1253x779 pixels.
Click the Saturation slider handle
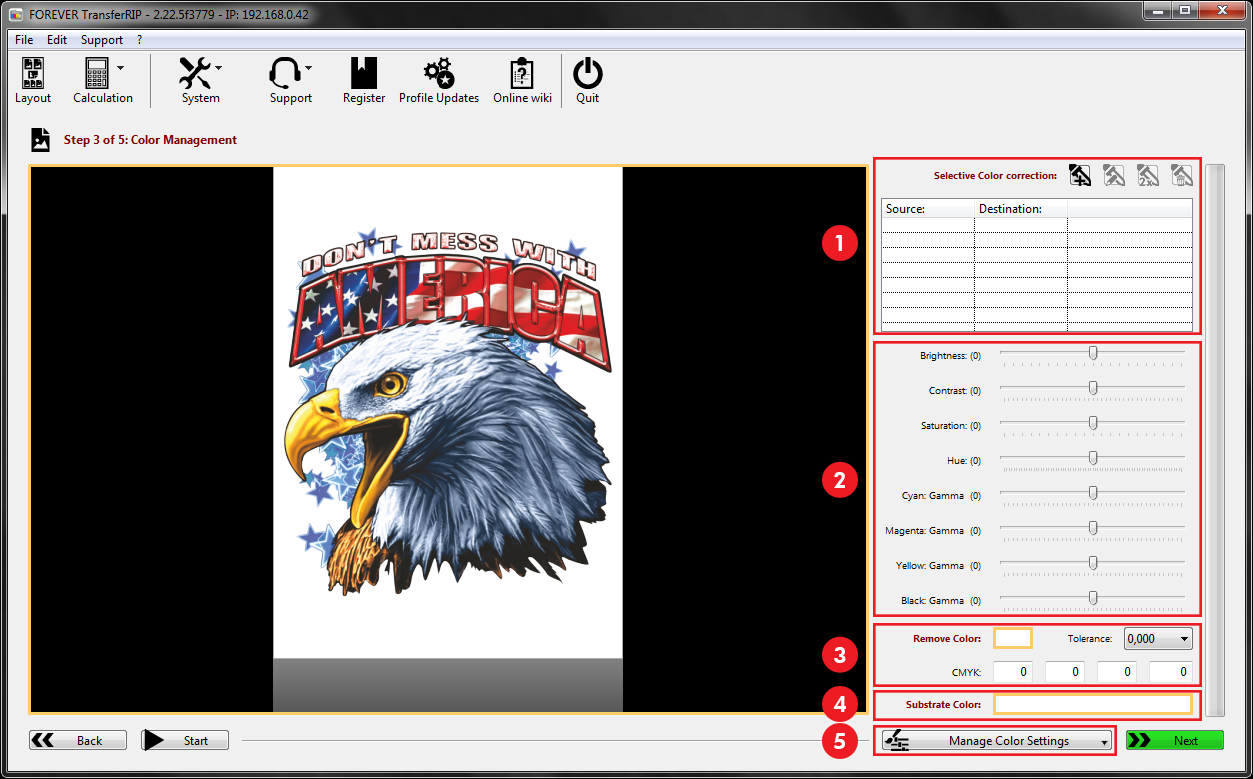[x=1093, y=422]
